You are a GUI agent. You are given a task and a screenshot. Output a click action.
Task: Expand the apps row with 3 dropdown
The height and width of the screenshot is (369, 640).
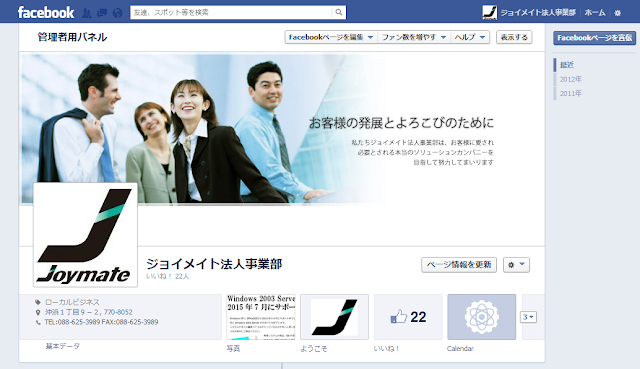pos(528,317)
